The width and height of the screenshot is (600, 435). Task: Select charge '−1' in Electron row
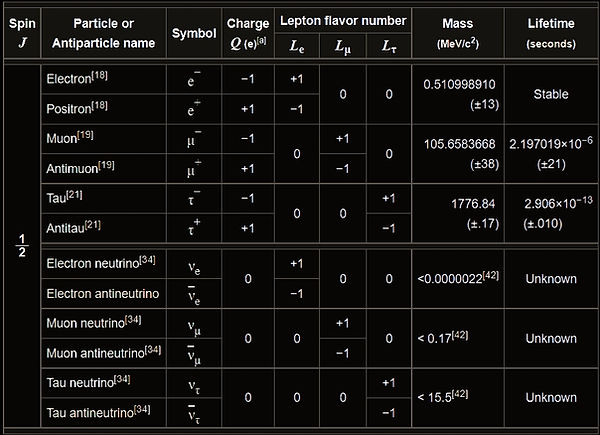[x=248, y=79]
